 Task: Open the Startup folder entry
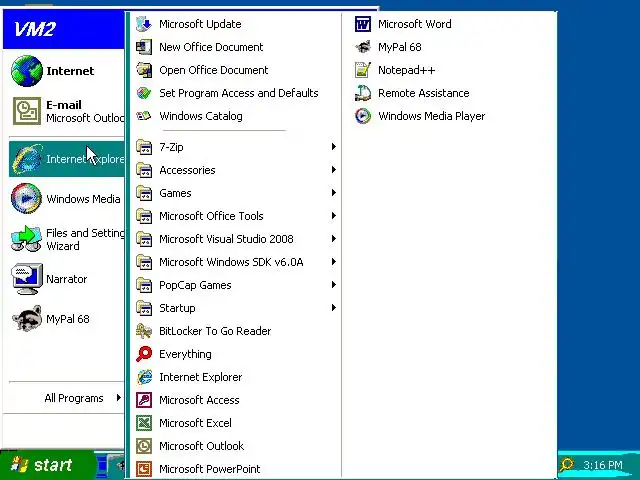[x=236, y=308]
